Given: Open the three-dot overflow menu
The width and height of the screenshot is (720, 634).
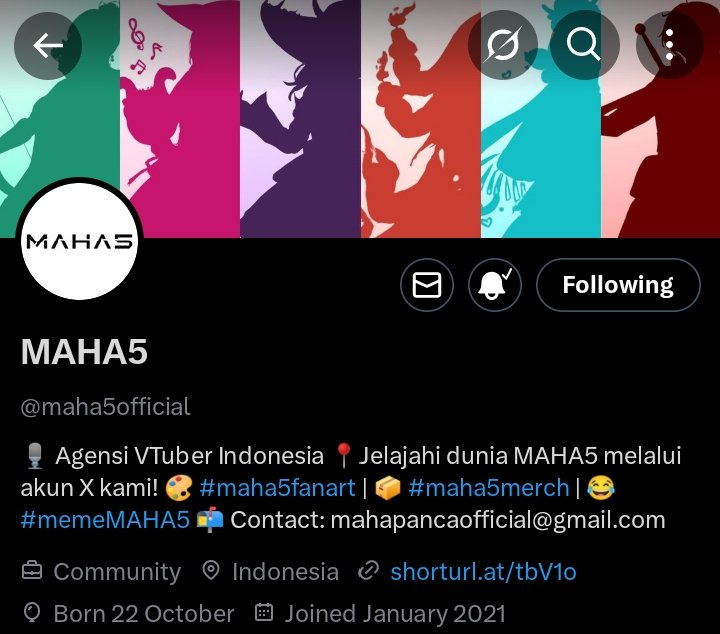Looking at the screenshot, I should [669, 45].
